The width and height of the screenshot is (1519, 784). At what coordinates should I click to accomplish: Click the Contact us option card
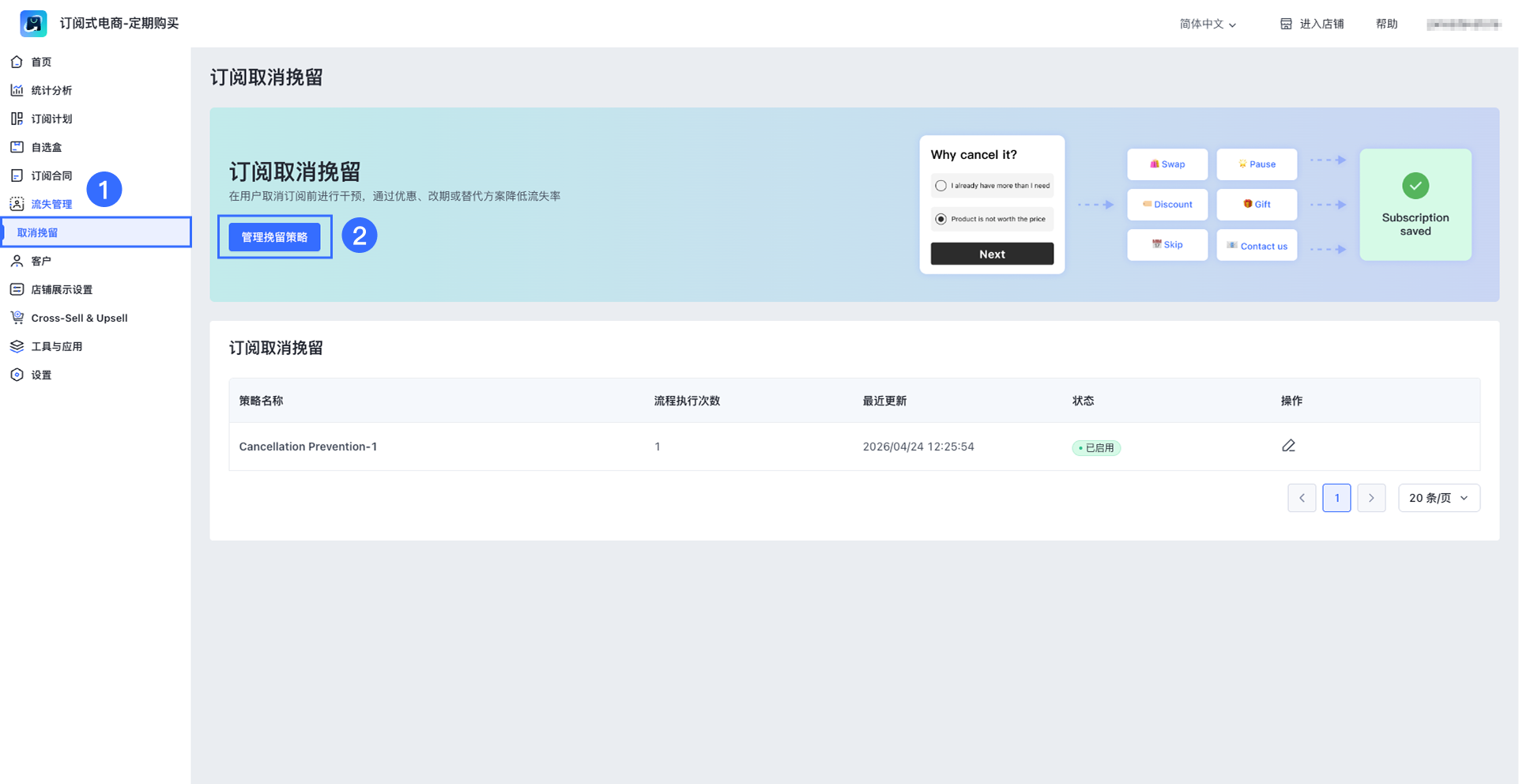tap(1257, 245)
